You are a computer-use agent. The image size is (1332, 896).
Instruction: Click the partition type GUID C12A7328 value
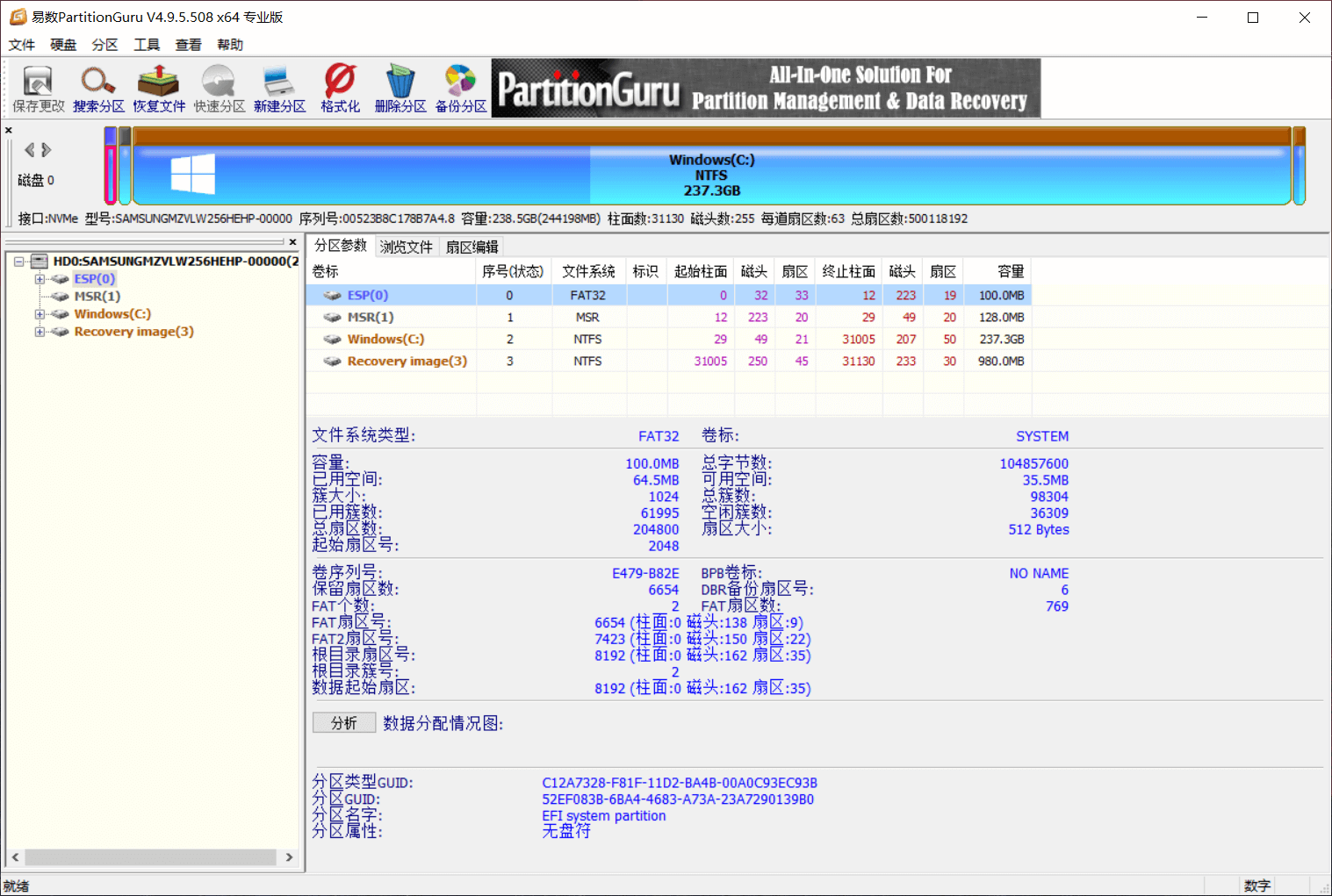(680, 783)
